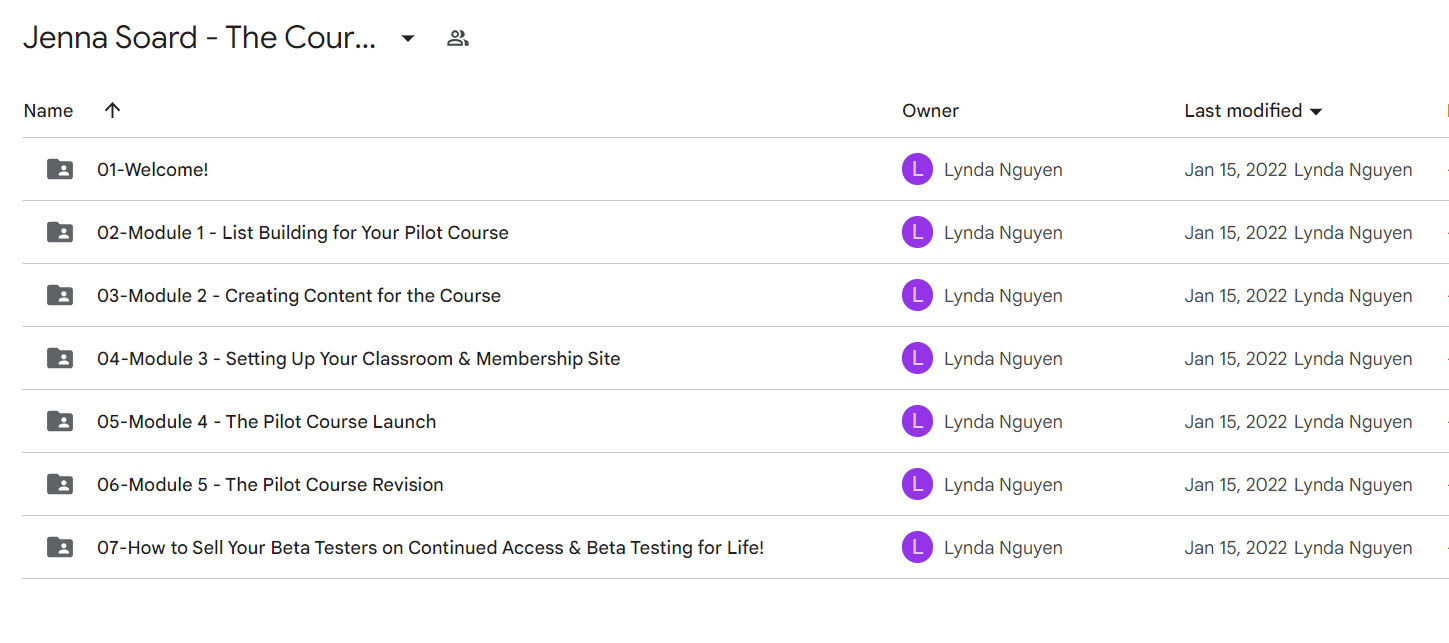Image resolution: width=1449 pixels, height=643 pixels.
Task: Click owner name Lynda Nguyen in 02-Module 1 row
Action: 1003,233
